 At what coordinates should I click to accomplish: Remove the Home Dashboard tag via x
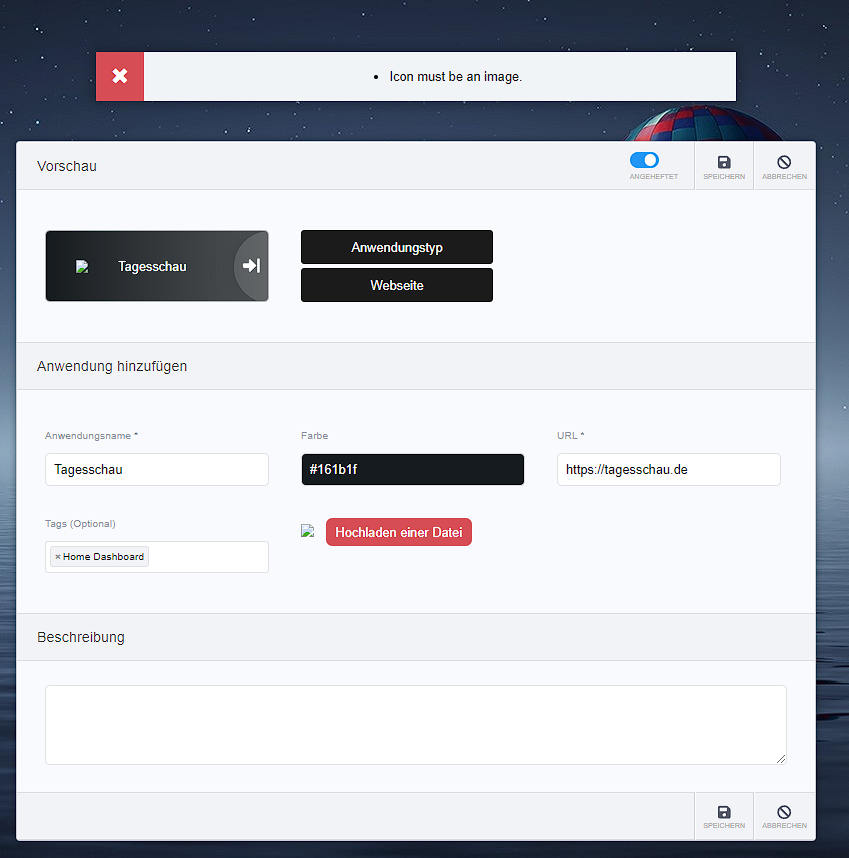57,557
